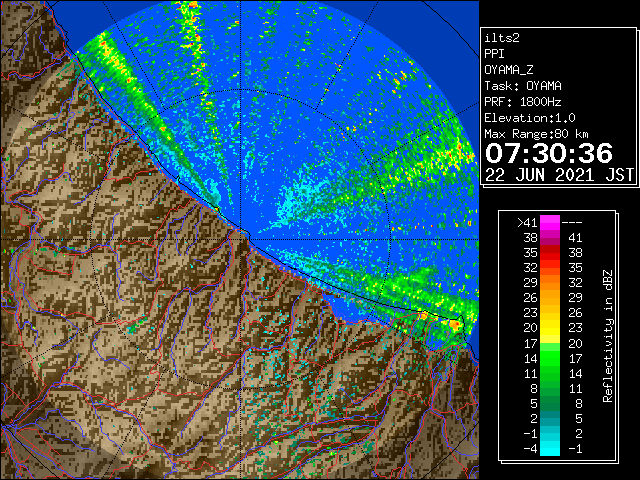Click the '---' label beside magenta swatch
This screenshot has width=640, height=480.
[572, 223]
